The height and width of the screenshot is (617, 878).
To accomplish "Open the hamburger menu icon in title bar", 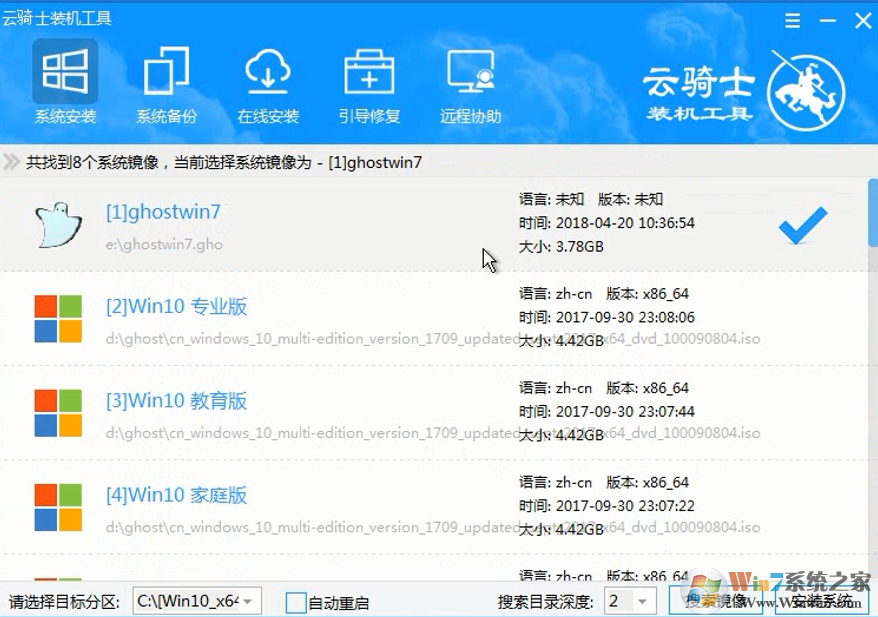I will 792,21.
